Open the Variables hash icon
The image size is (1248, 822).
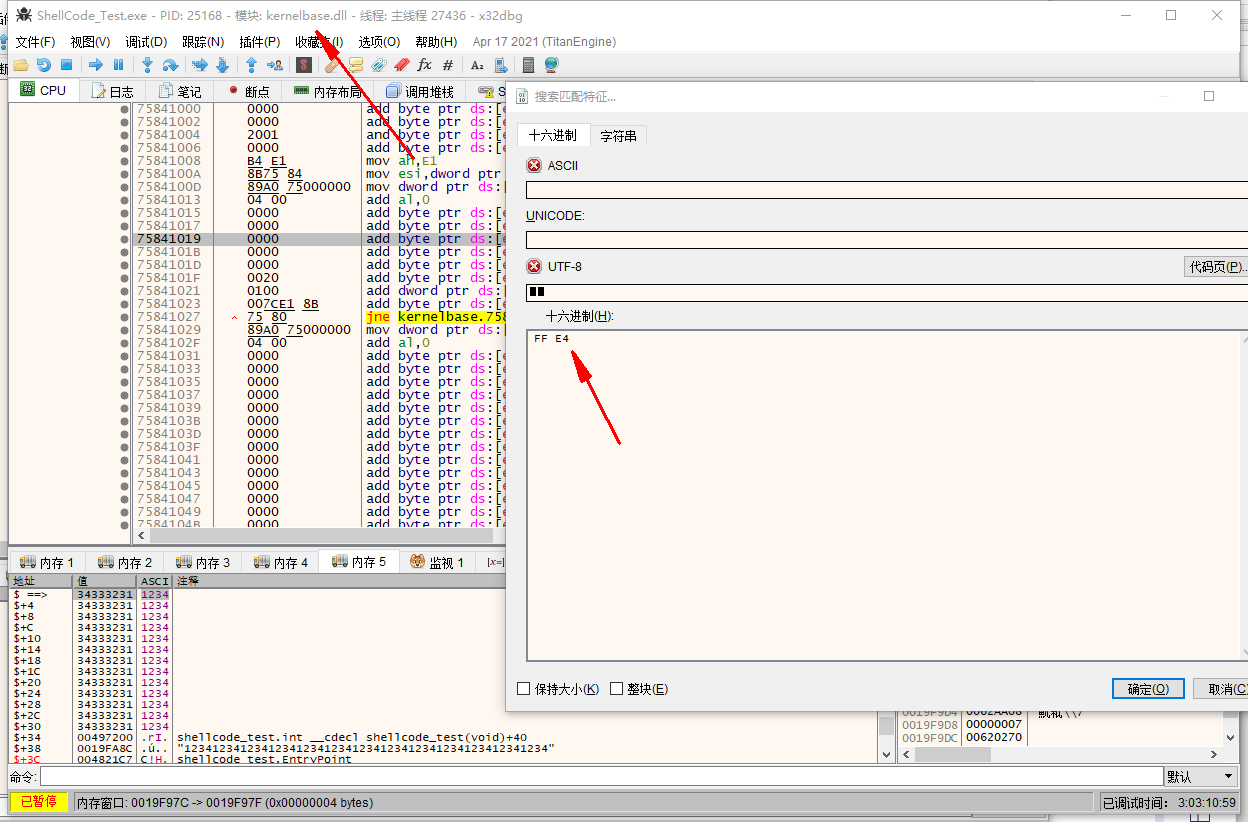coord(447,65)
